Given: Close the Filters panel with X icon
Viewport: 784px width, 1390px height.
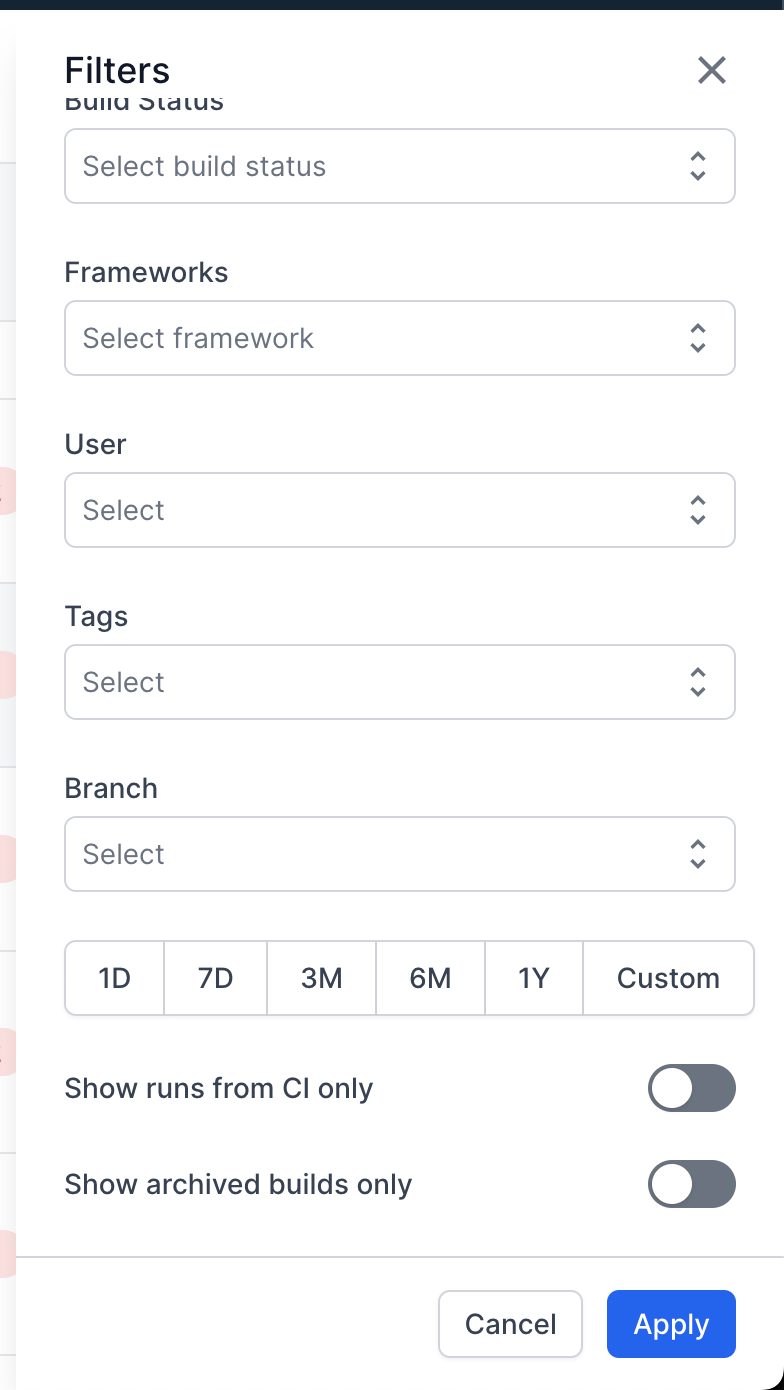Looking at the screenshot, I should click(x=711, y=70).
